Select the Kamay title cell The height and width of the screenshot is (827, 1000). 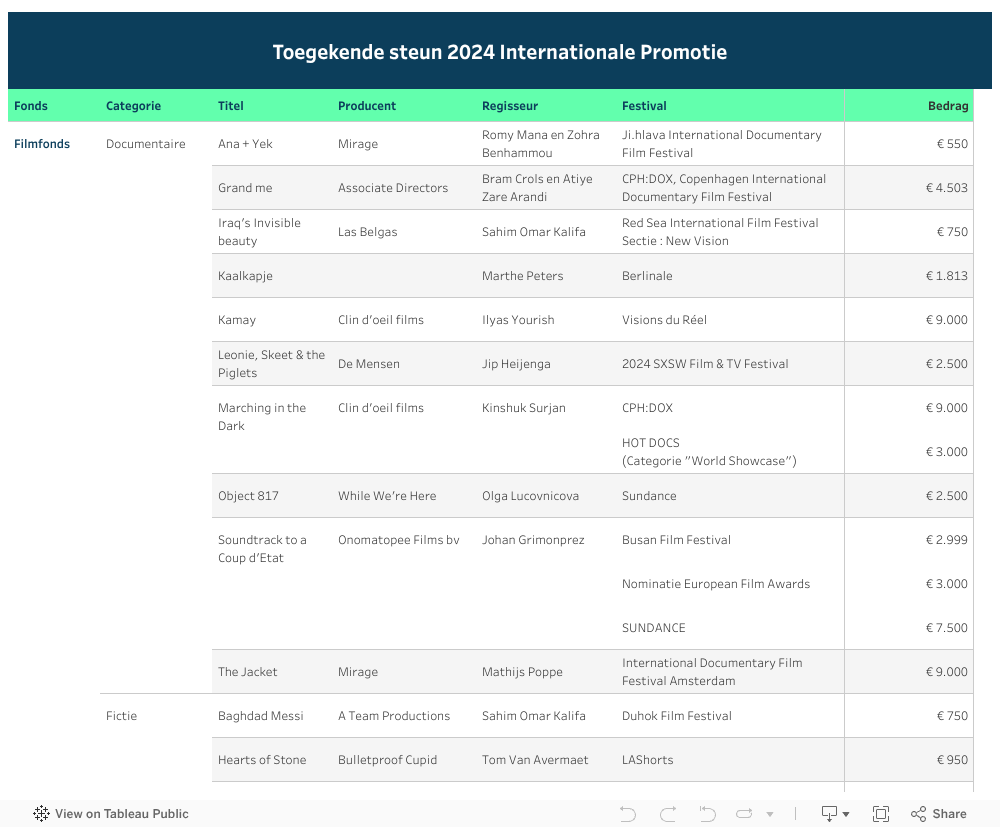237,320
